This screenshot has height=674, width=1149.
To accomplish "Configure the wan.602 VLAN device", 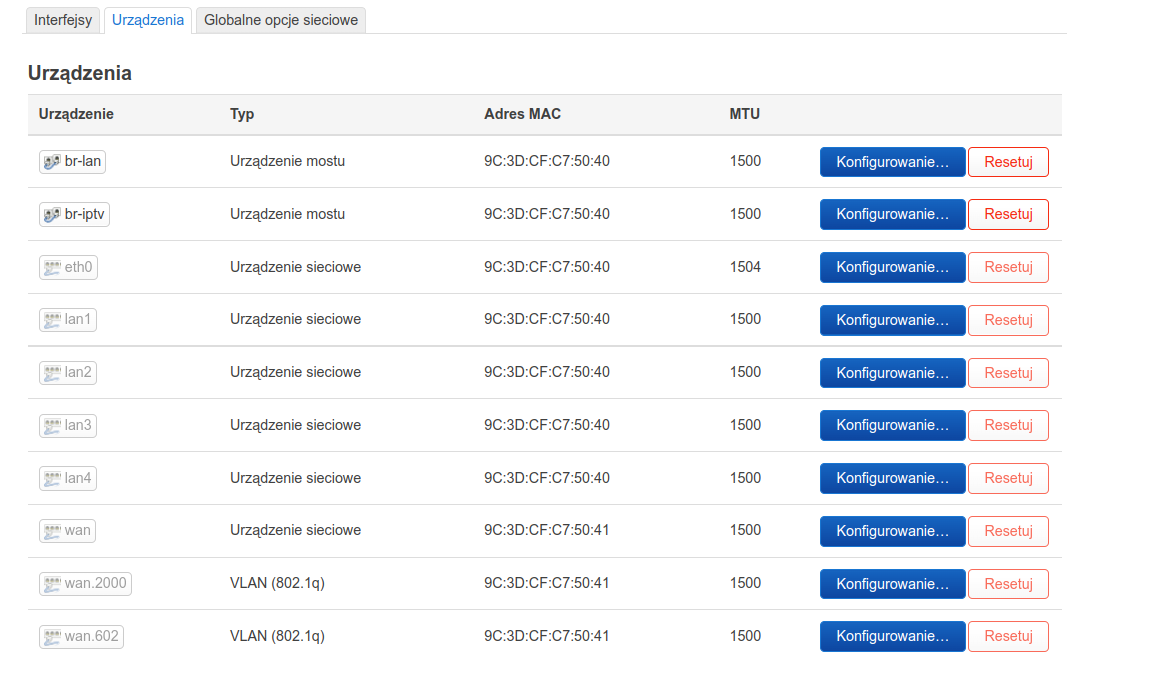I will [893, 637].
